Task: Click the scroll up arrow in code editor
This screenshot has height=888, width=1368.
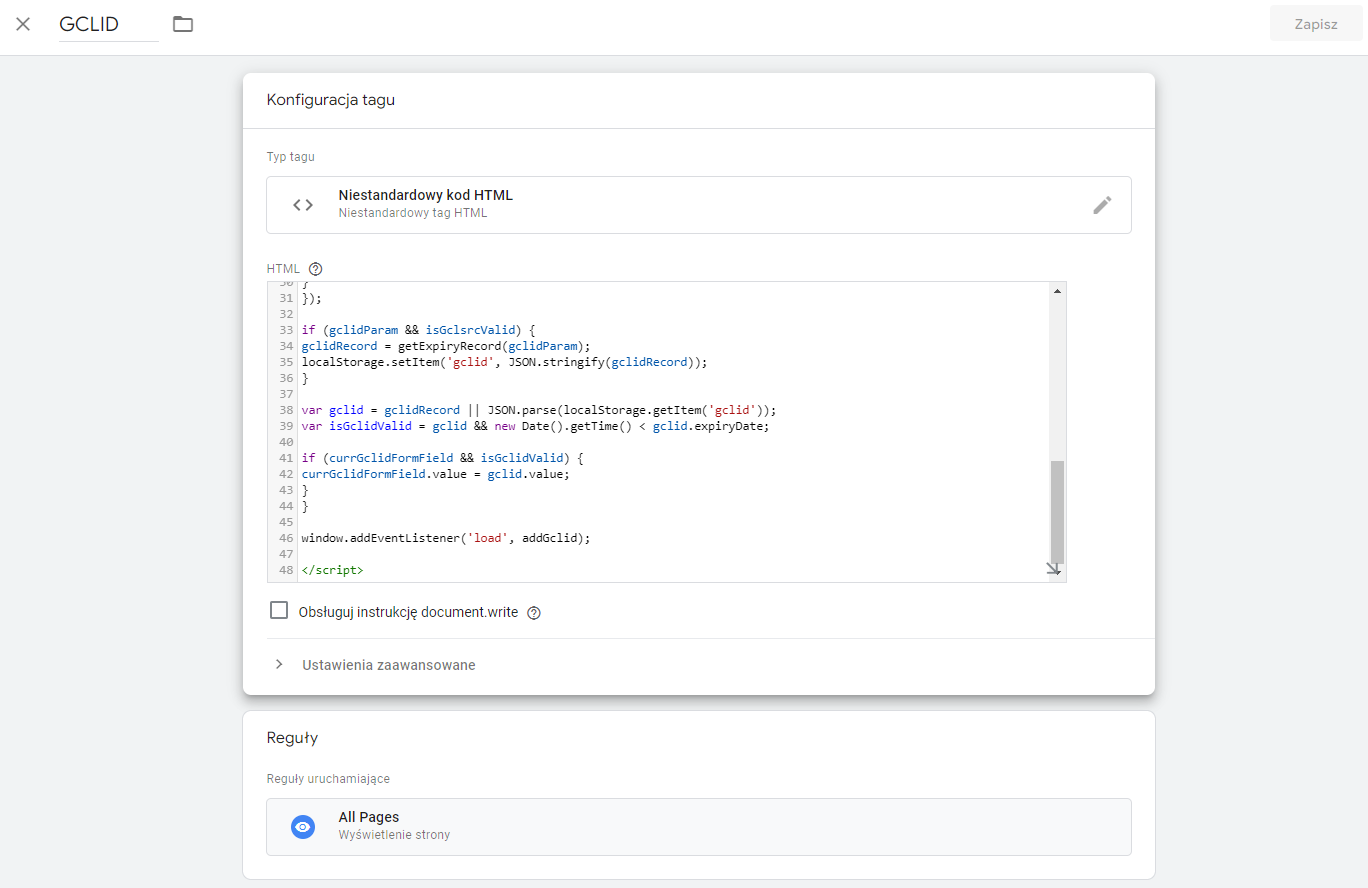Action: (x=1057, y=291)
